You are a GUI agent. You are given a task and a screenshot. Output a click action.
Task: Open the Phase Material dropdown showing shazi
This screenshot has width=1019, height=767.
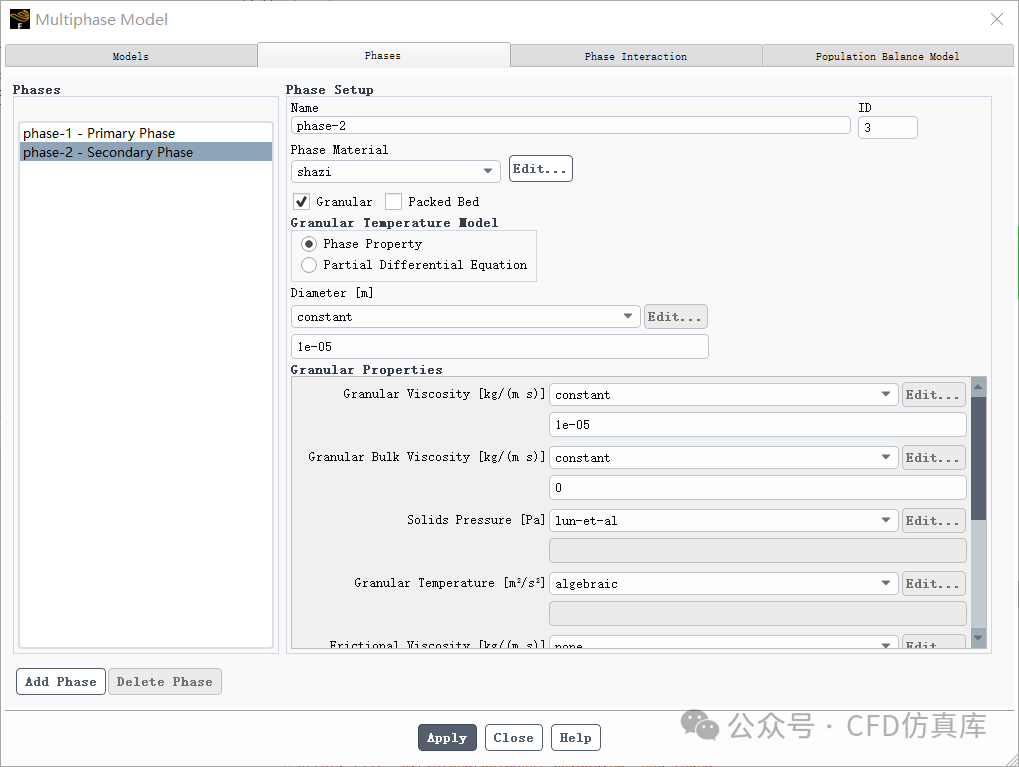coord(395,172)
